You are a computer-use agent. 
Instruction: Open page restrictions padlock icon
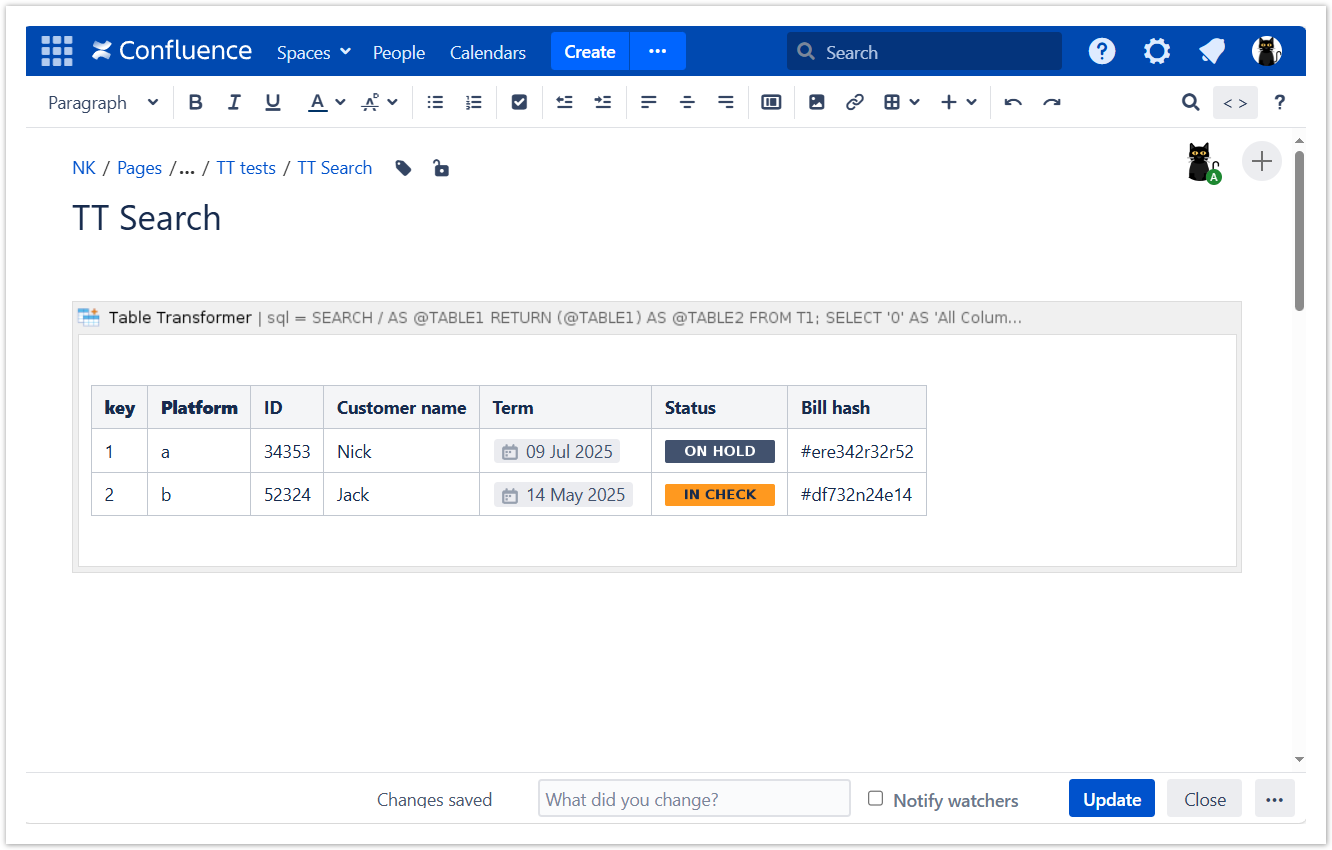pos(440,168)
